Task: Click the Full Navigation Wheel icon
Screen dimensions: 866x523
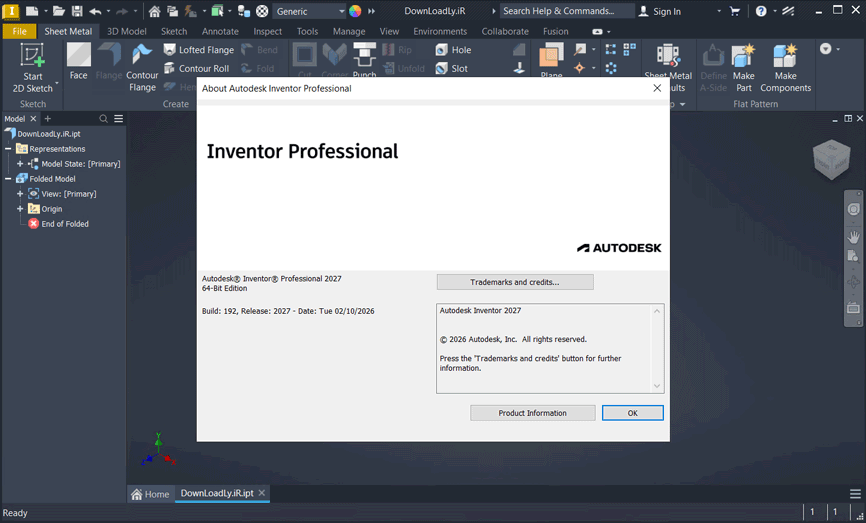Action: pyautogui.click(x=853, y=209)
